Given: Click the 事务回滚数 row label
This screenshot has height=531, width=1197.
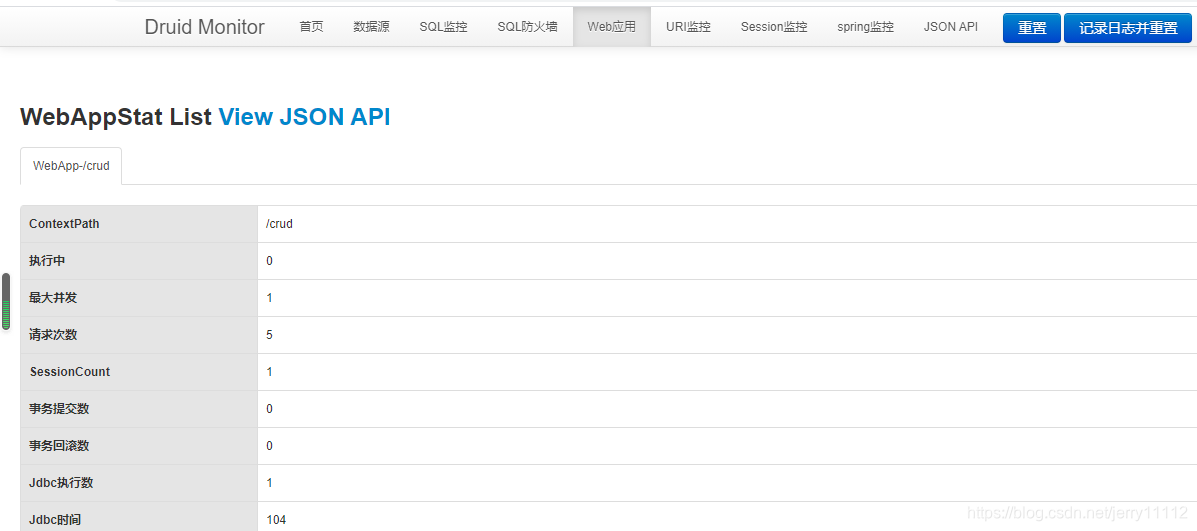Looking at the screenshot, I should pos(60,446).
